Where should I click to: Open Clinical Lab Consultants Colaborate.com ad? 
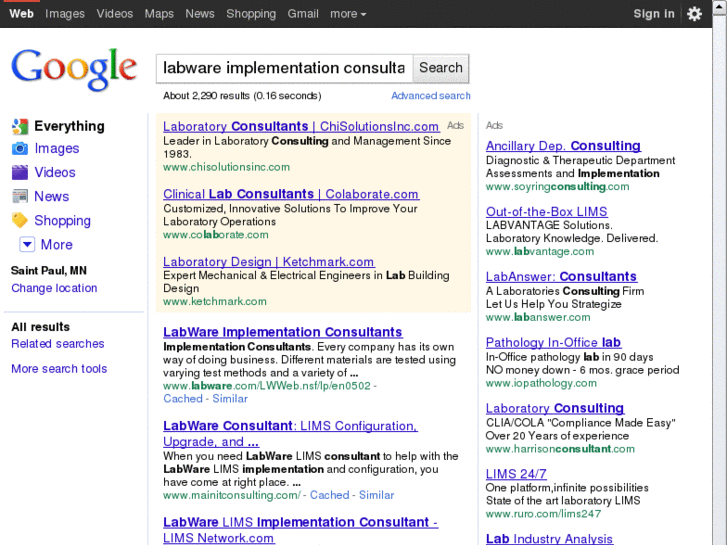(291, 194)
